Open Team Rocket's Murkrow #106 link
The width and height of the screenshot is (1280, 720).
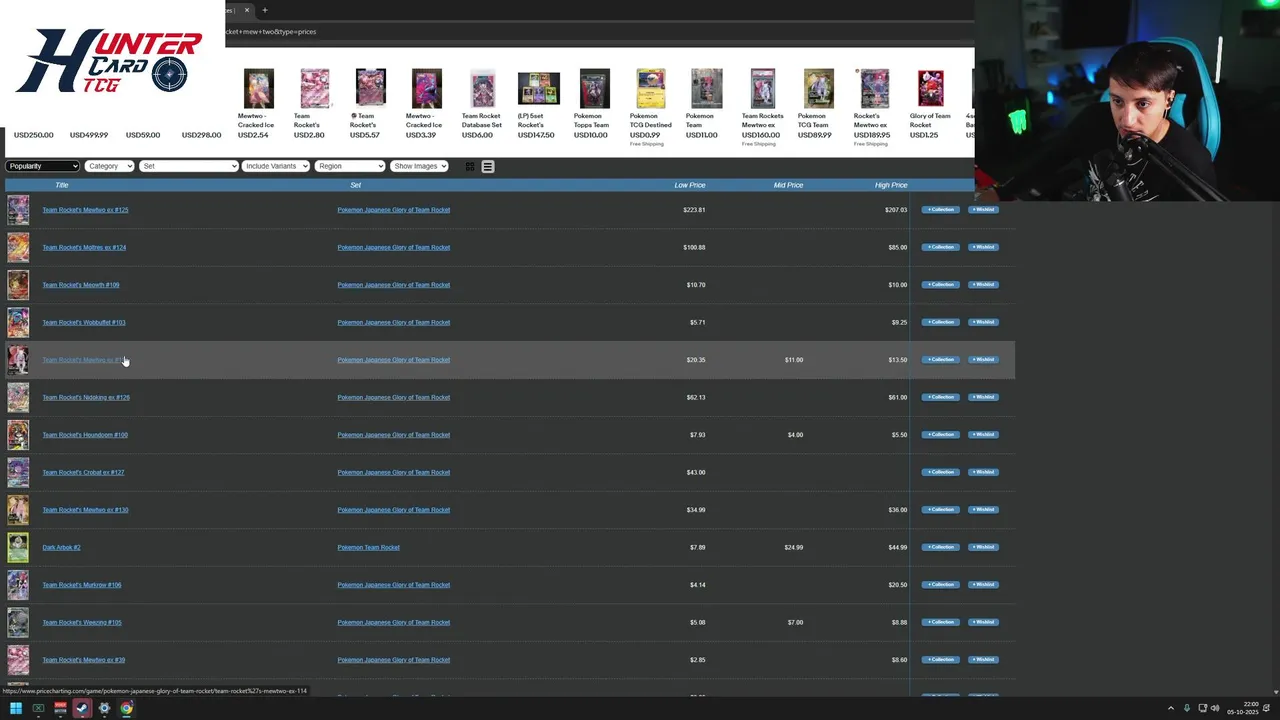(x=81, y=585)
